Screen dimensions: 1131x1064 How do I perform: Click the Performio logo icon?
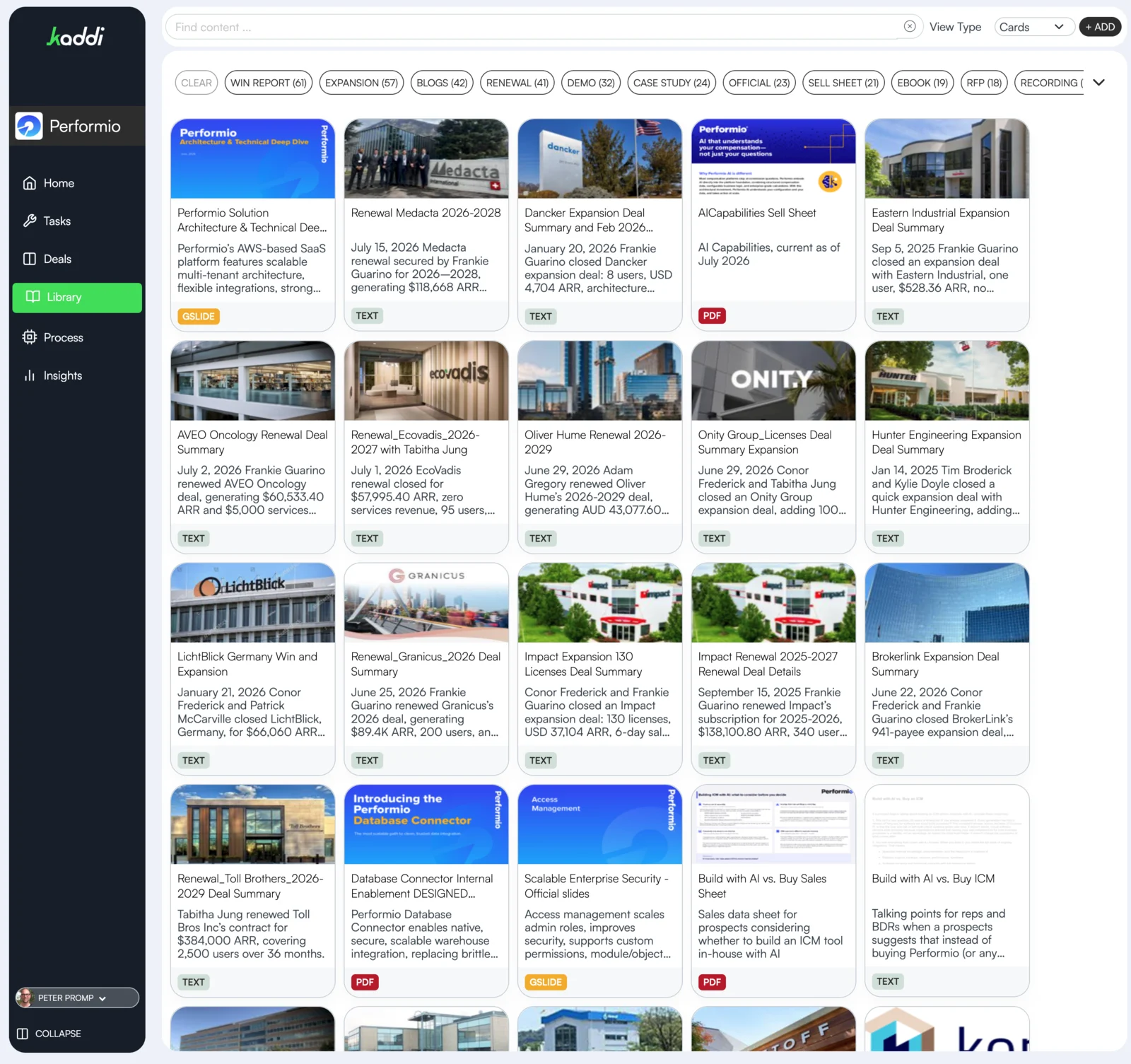point(29,126)
